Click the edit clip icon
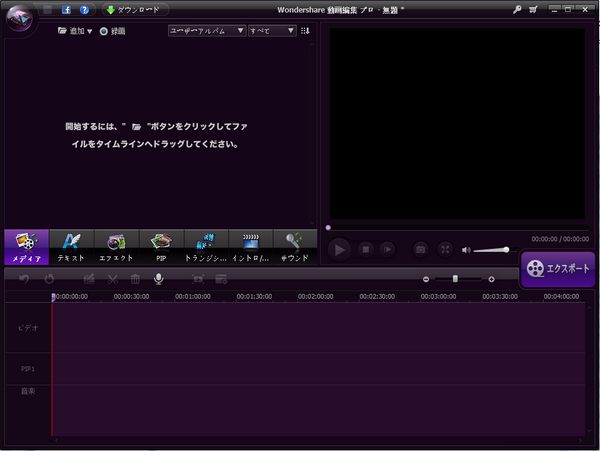 (89, 279)
